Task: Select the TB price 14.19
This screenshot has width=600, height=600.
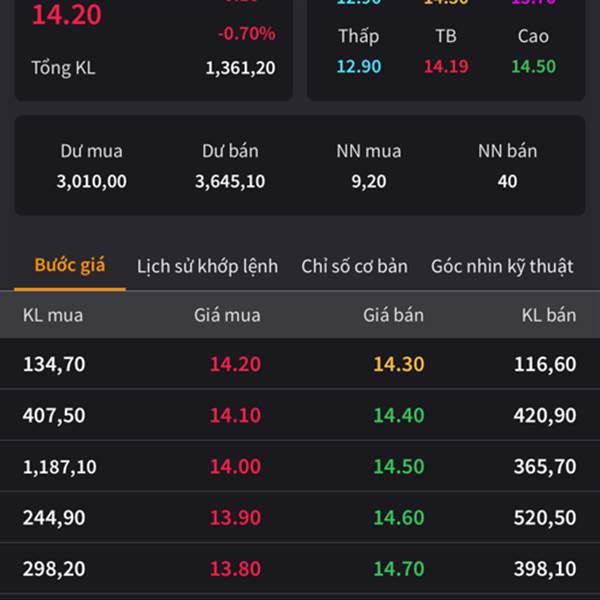Action: [x=446, y=67]
